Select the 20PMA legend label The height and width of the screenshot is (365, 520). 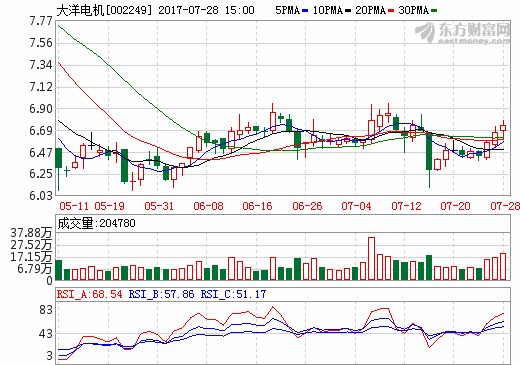click(371, 10)
